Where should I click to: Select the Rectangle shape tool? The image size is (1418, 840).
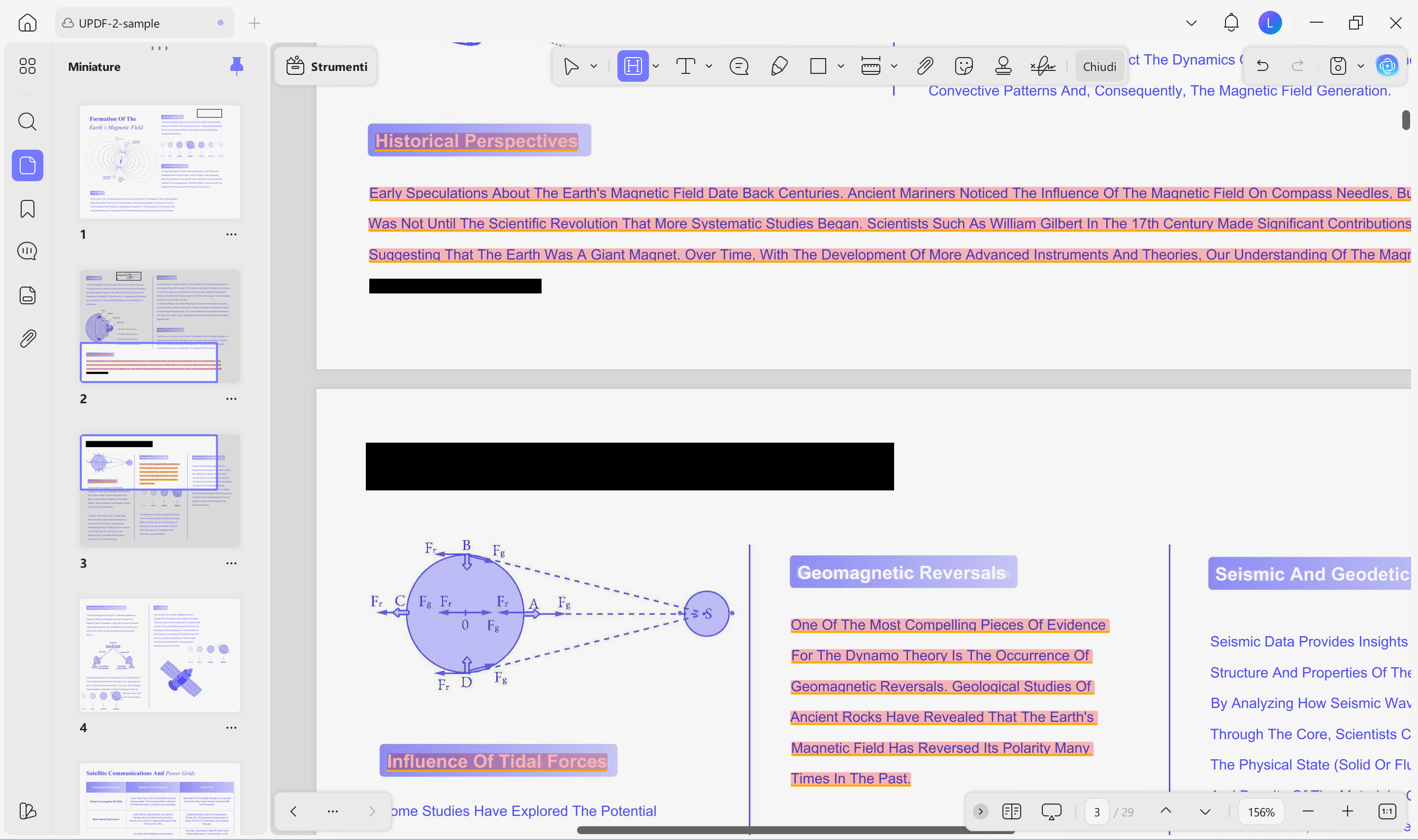point(817,65)
